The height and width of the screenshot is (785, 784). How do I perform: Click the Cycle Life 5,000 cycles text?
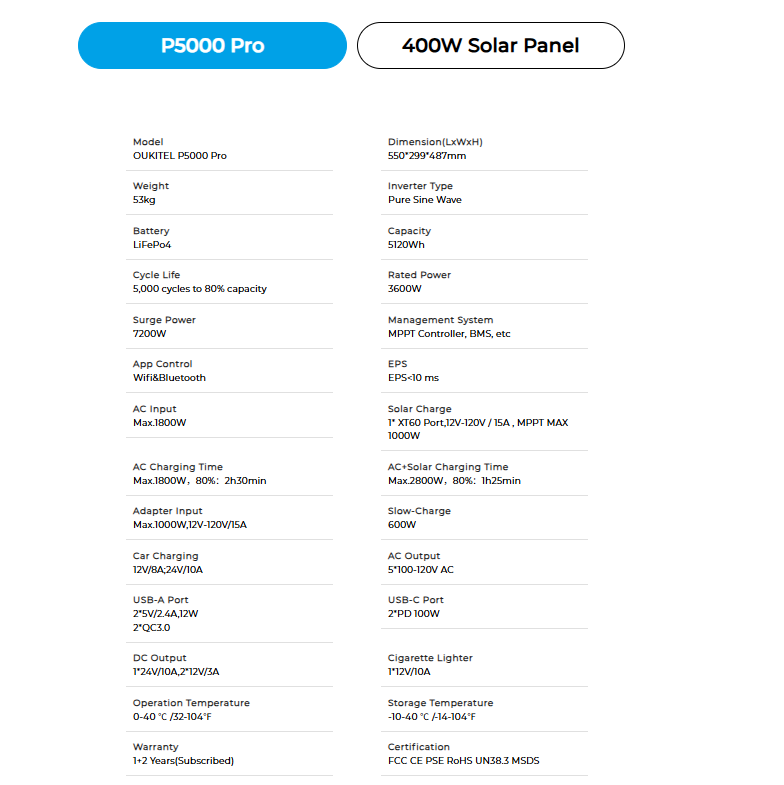pos(199,289)
